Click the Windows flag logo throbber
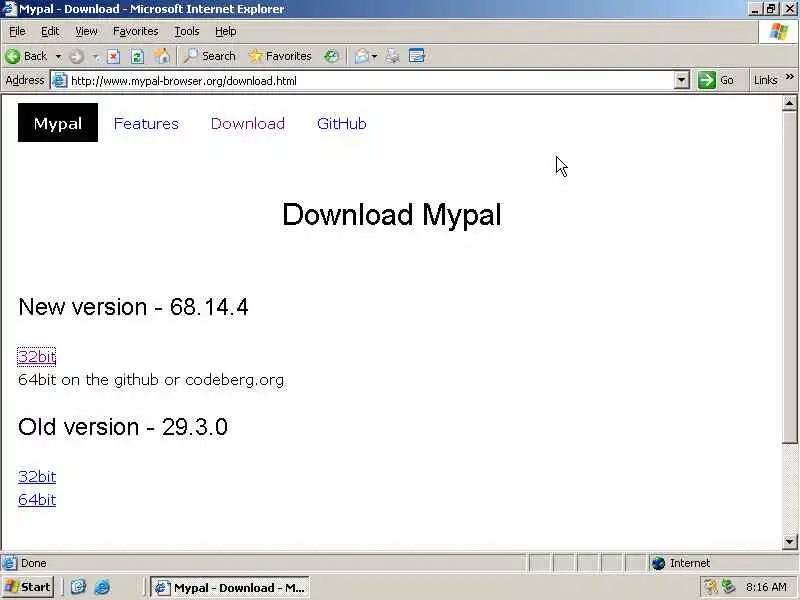Screen dimensions: 800x600 click(778, 32)
